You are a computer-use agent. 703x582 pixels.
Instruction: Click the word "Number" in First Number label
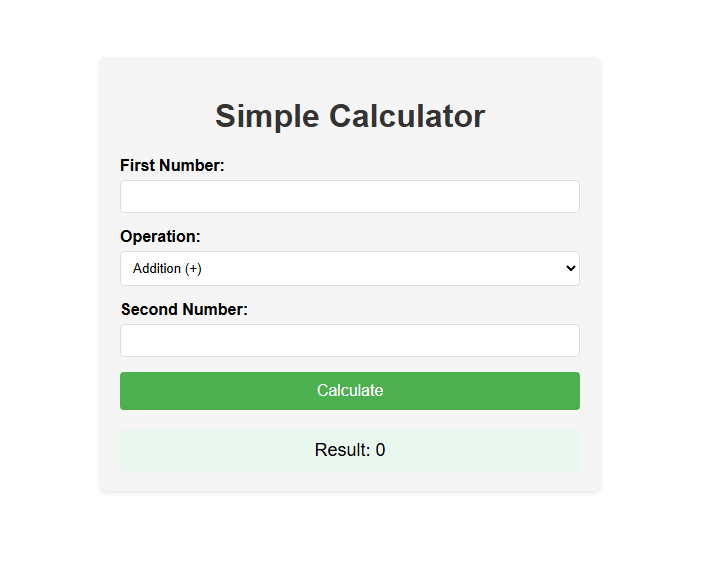click(x=191, y=165)
